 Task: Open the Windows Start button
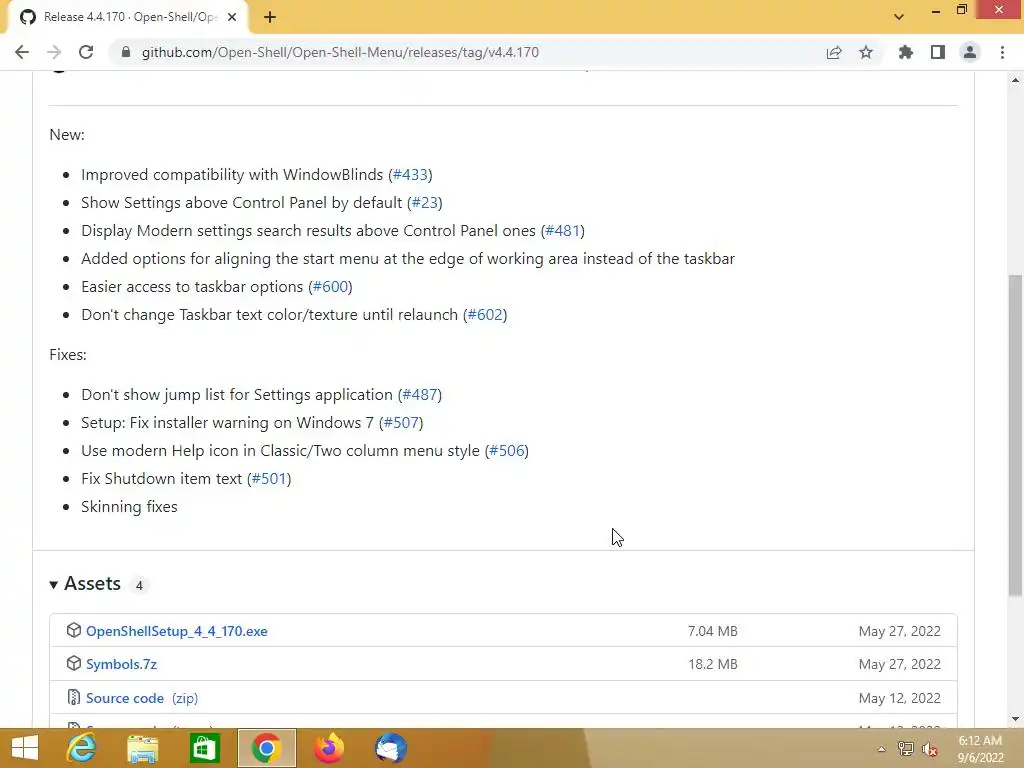(x=25, y=748)
